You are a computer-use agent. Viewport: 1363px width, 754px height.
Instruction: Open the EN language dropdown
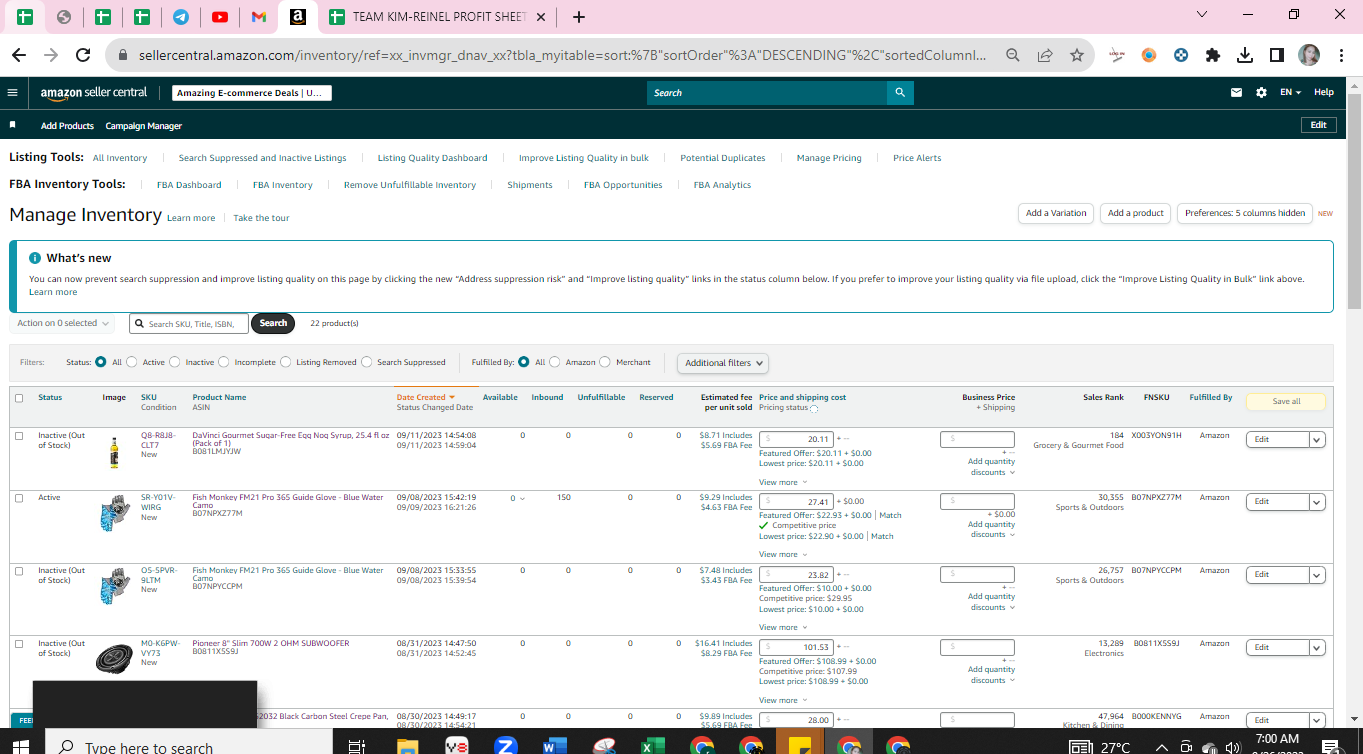coord(1291,92)
